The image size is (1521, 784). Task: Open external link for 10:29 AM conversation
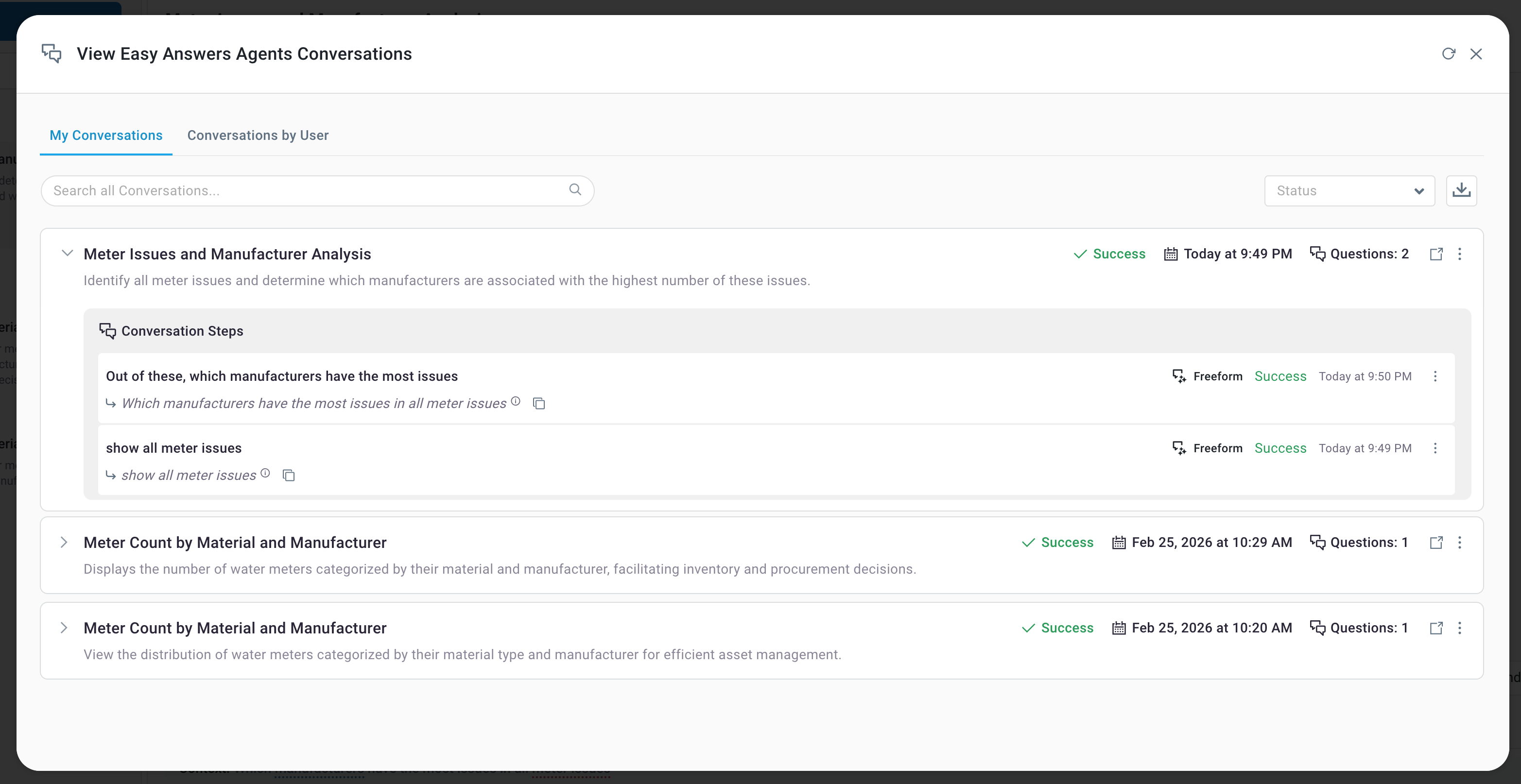pyautogui.click(x=1436, y=543)
